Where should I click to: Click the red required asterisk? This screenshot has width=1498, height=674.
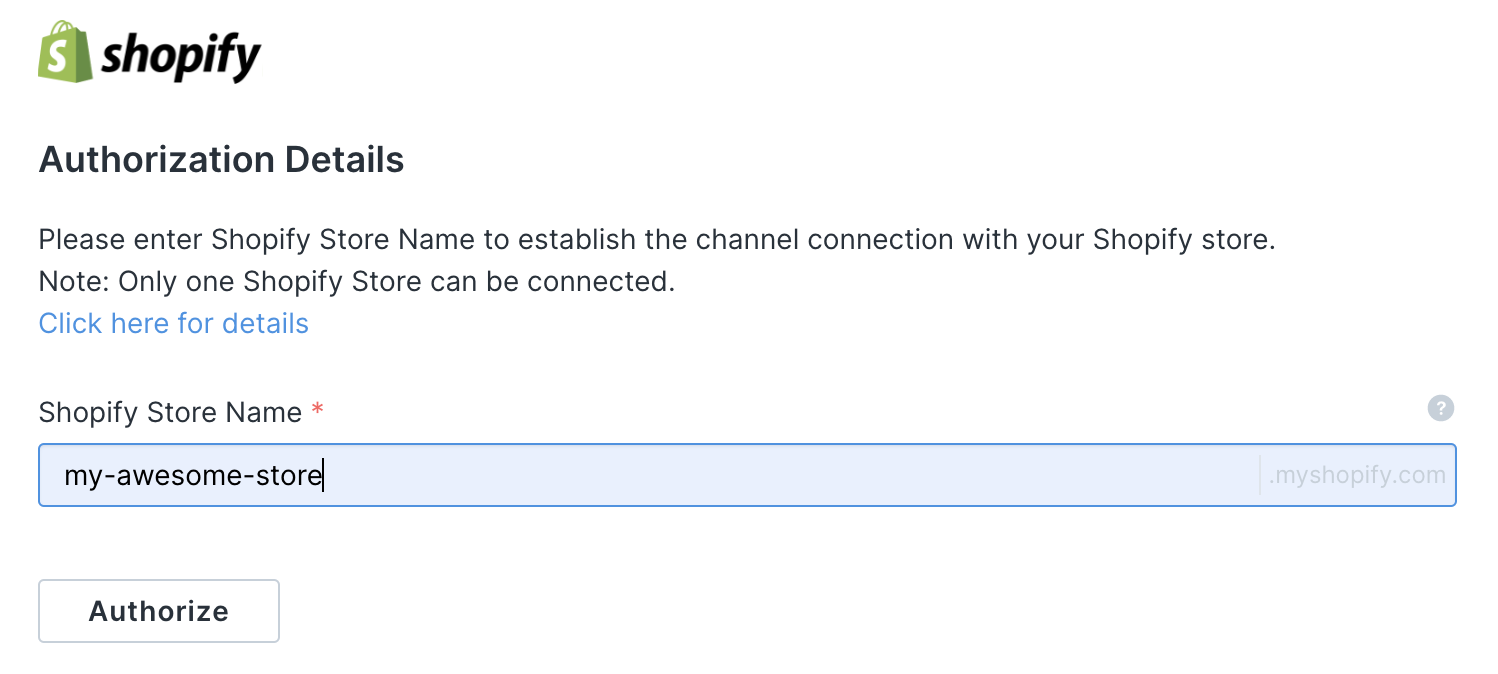(318, 411)
